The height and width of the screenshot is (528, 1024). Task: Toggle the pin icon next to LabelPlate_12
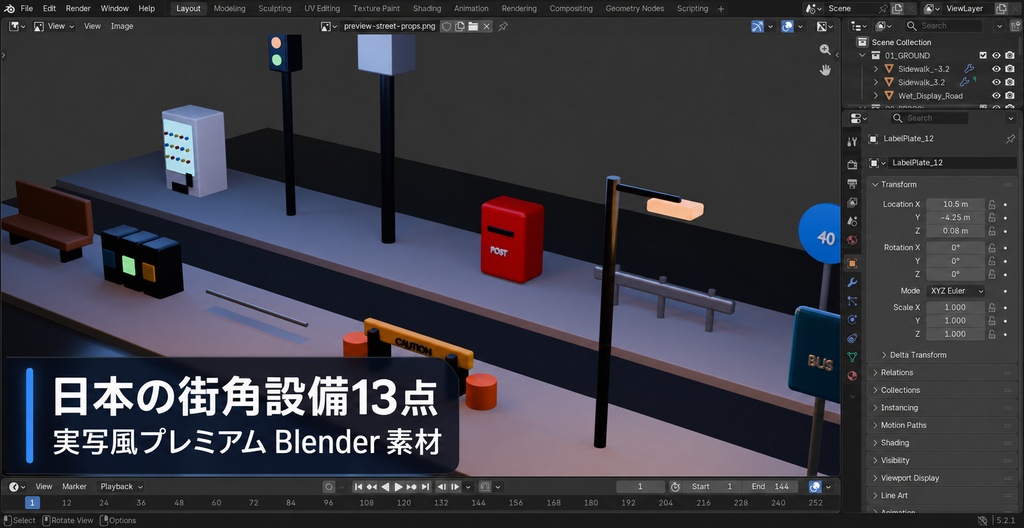(1010, 139)
